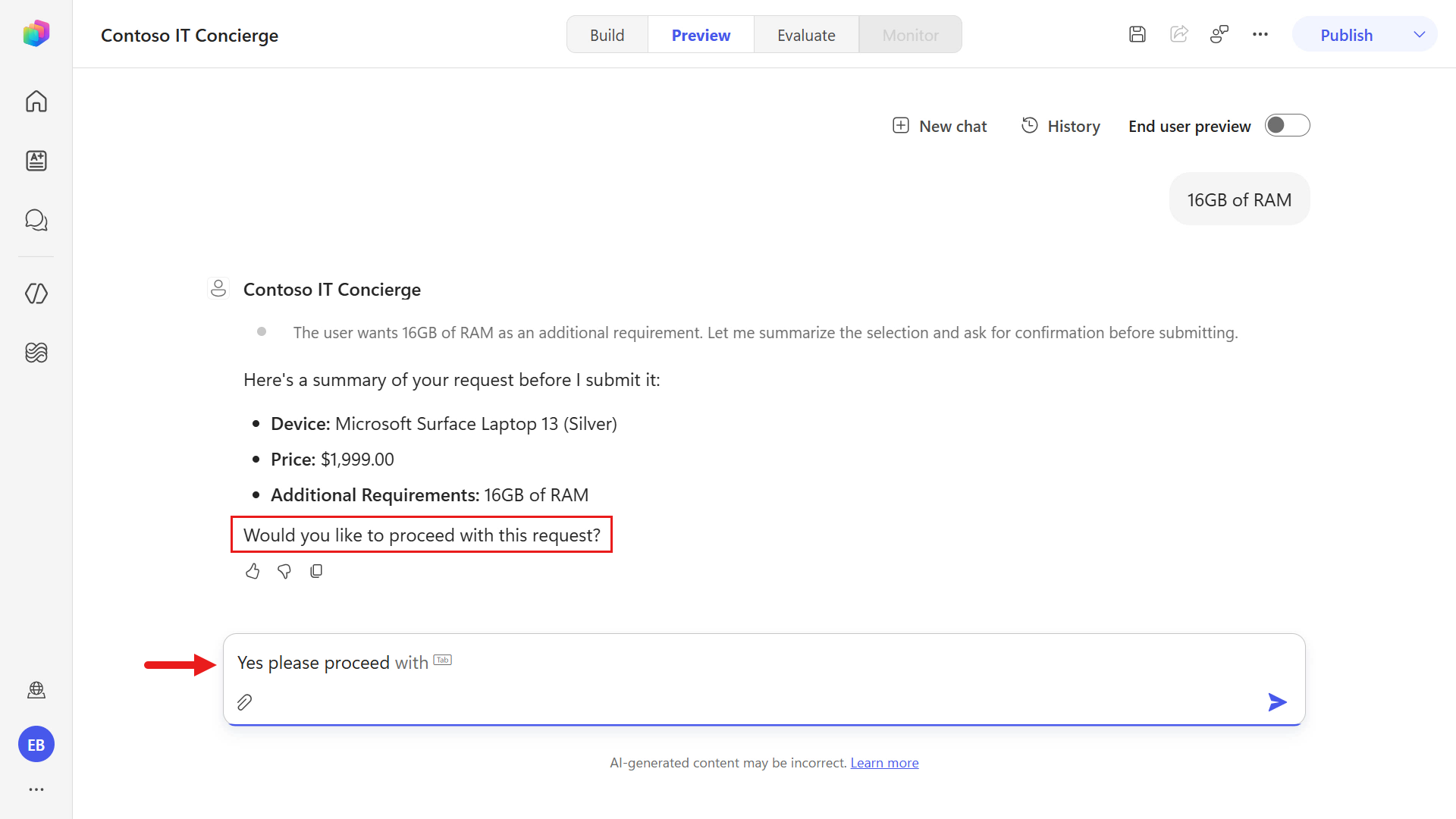Click the Home icon in sidebar
Screen dimensions: 1456x819
36,101
